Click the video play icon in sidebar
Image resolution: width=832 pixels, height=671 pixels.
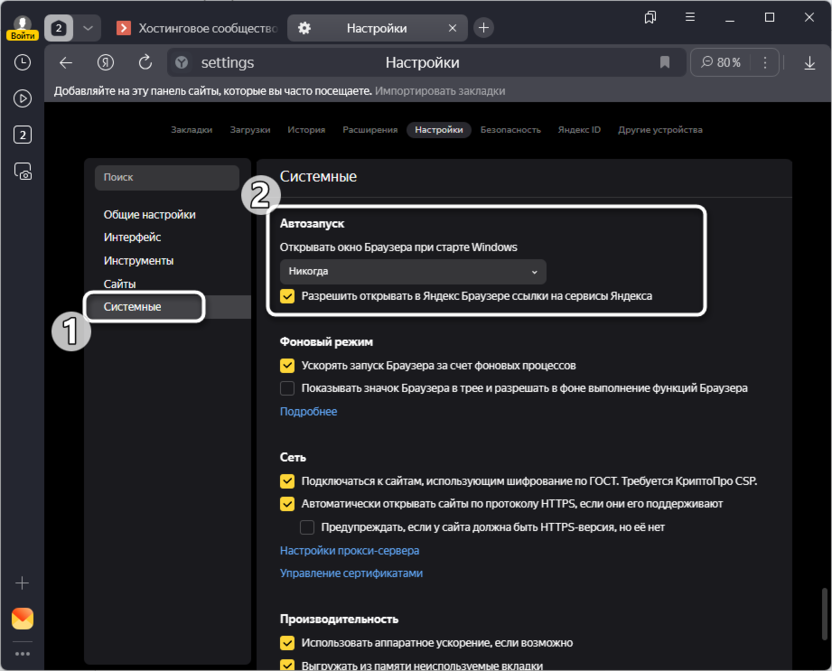point(22,98)
